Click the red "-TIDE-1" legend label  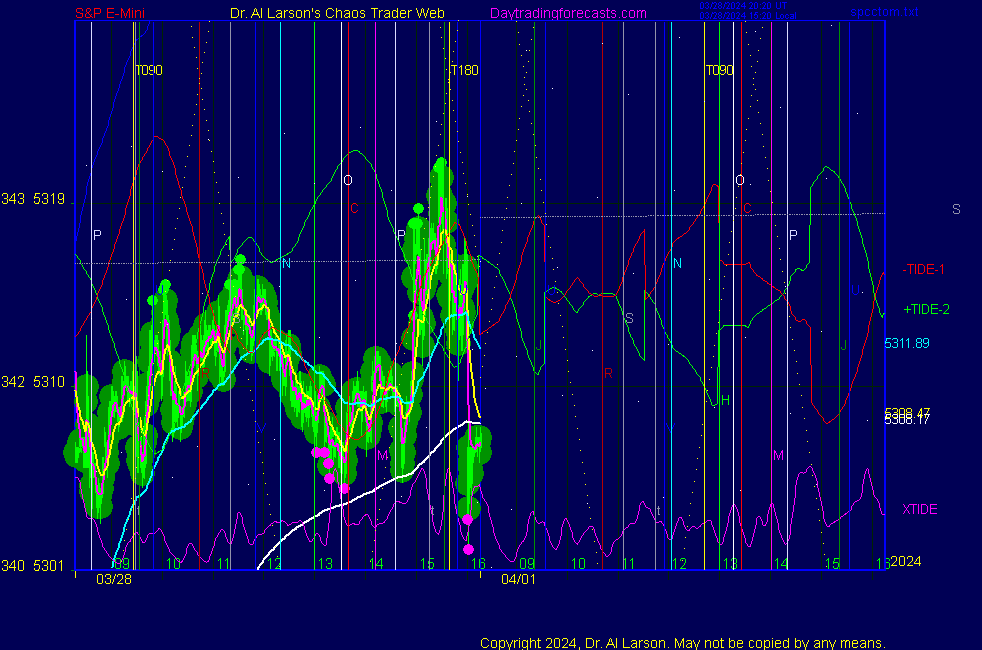click(x=923, y=269)
